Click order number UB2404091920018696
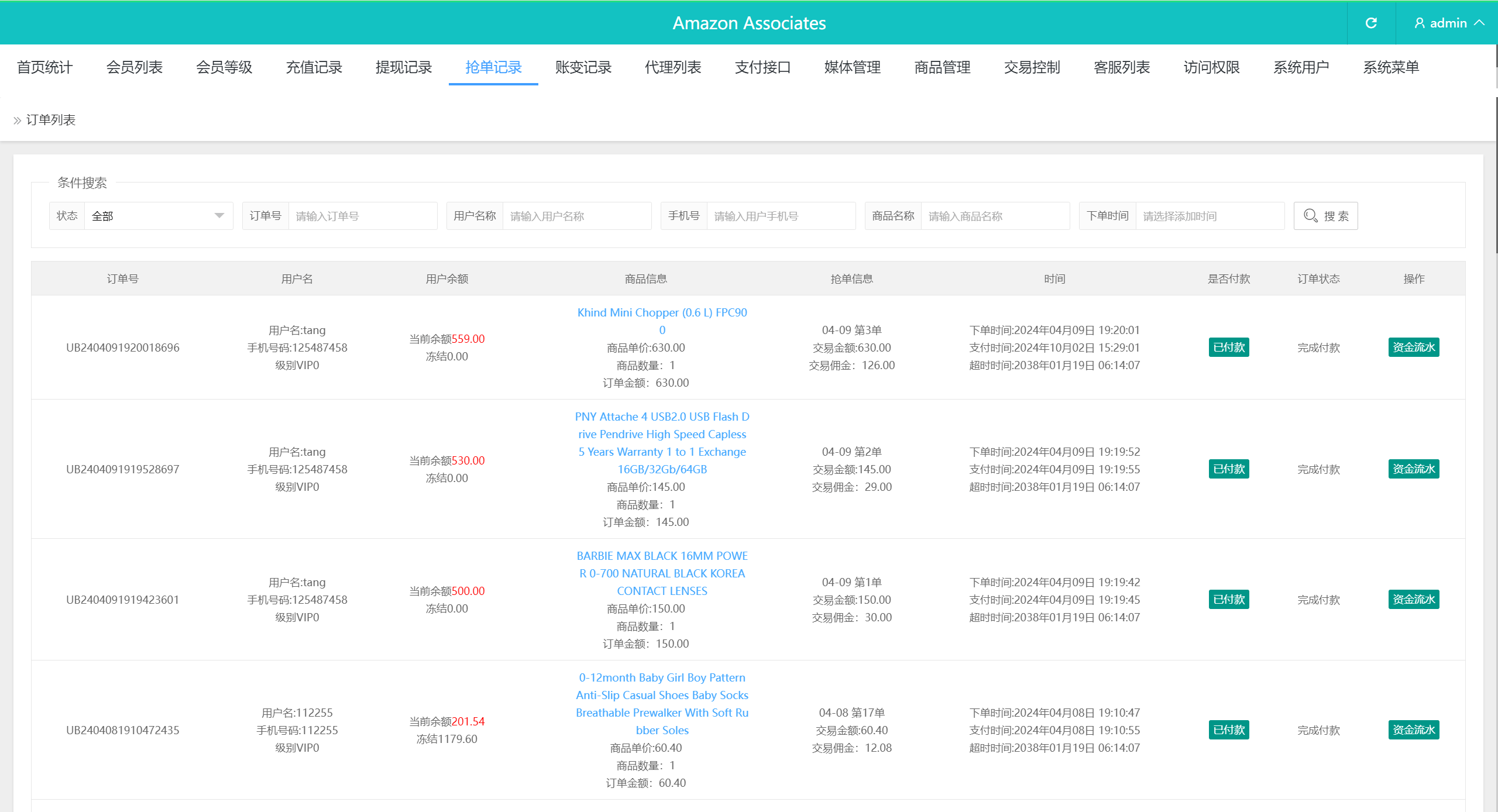Image resolution: width=1498 pixels, height=812 pixels. coord(123,347)
